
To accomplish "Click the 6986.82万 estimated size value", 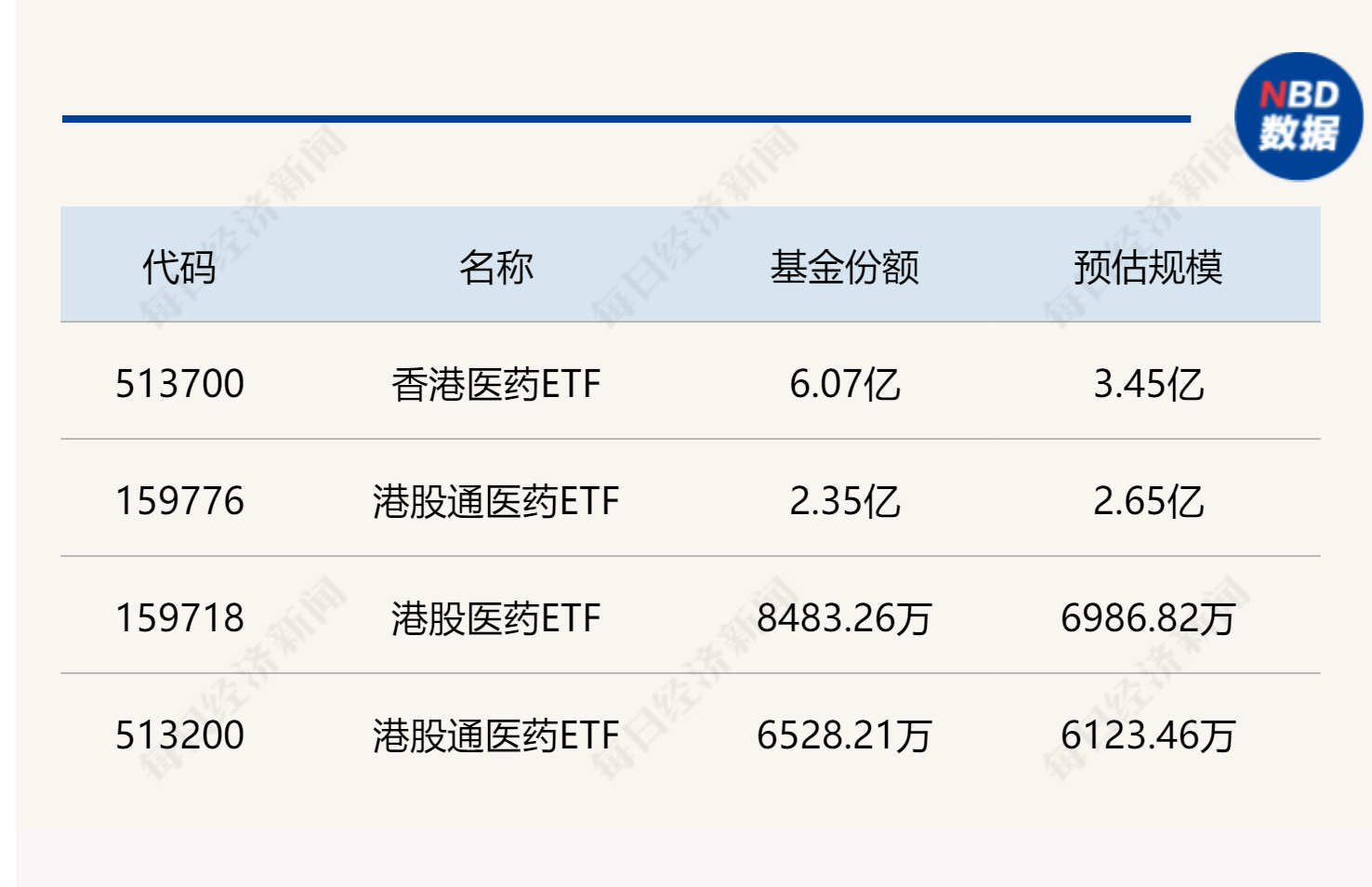I will click(x=1148, y=618).
